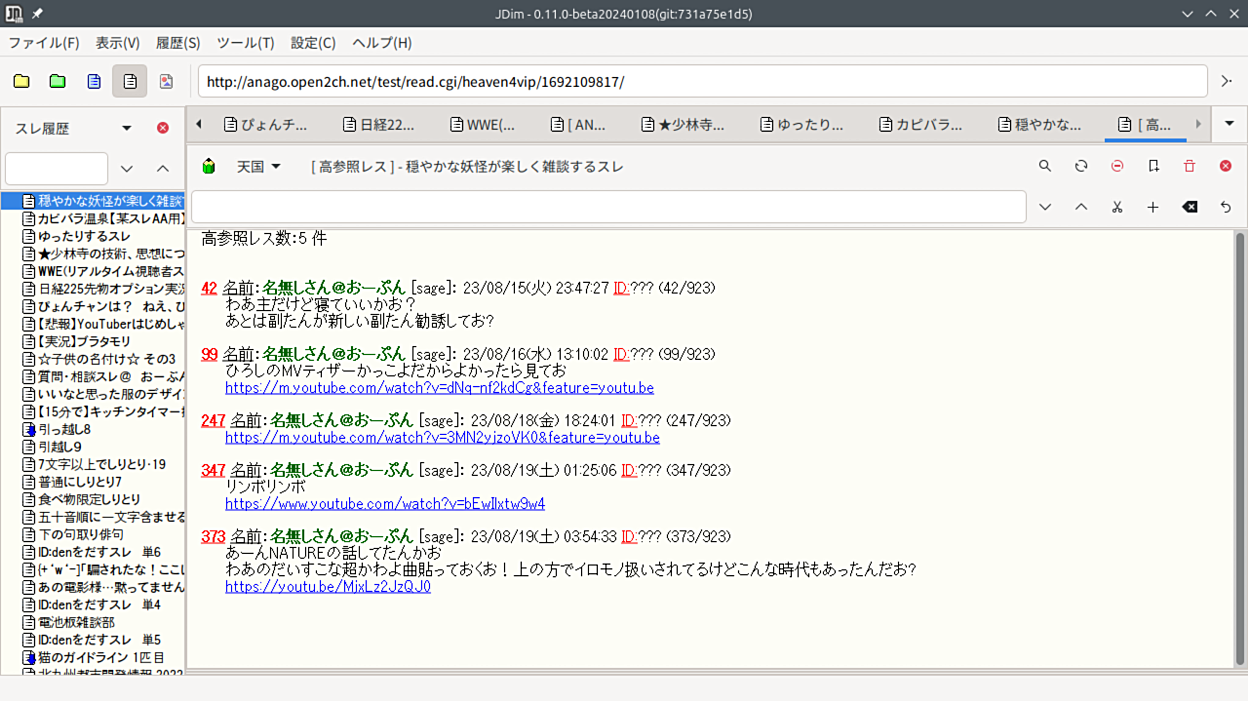Open the 表示(V) menu
The image size is (1248, 702).
coord(117,43)
